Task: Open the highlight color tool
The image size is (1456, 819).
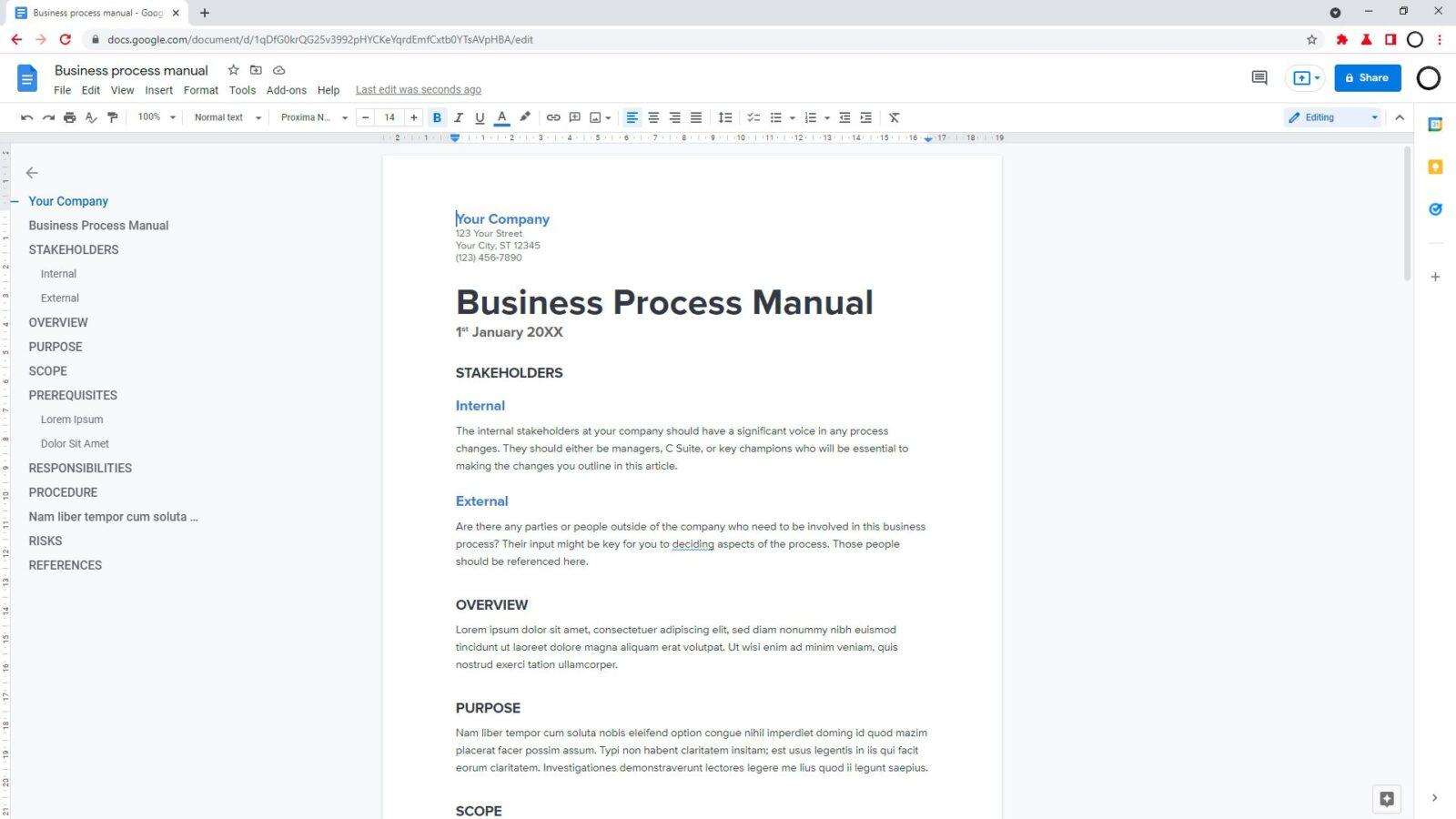Action: 524,116
